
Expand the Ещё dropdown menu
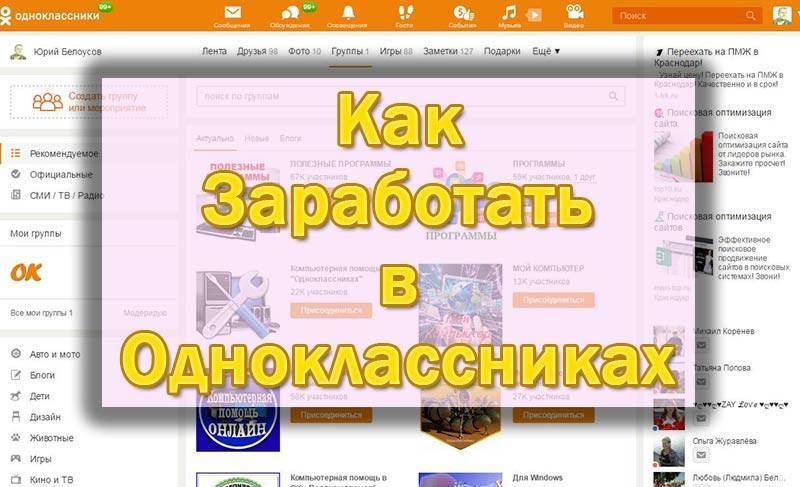546,51
